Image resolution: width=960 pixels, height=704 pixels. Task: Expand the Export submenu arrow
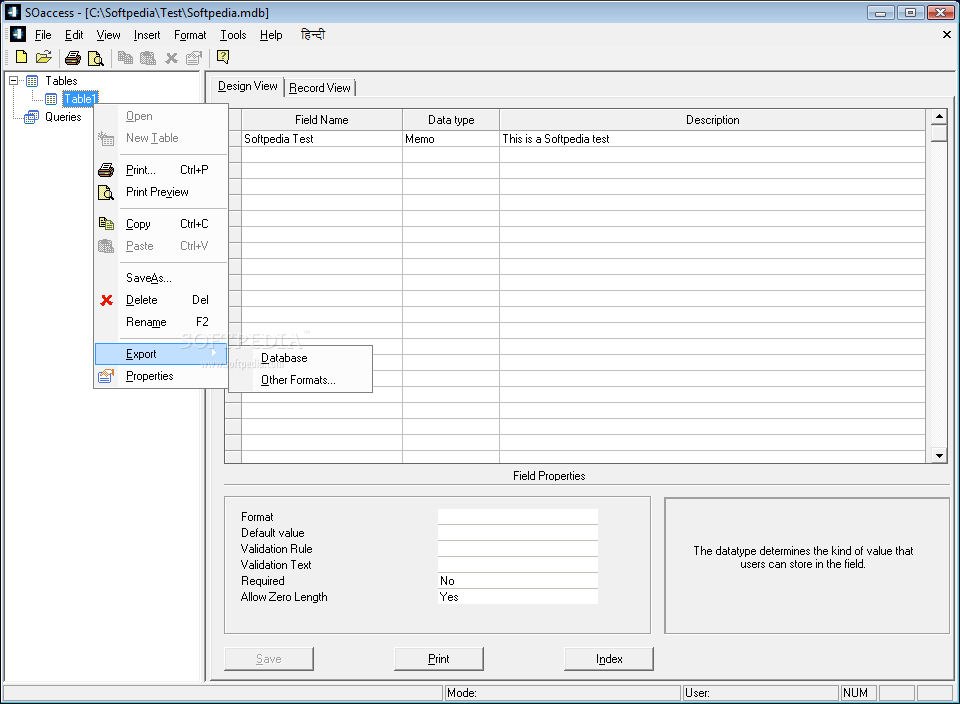click(x=214, y=353)
